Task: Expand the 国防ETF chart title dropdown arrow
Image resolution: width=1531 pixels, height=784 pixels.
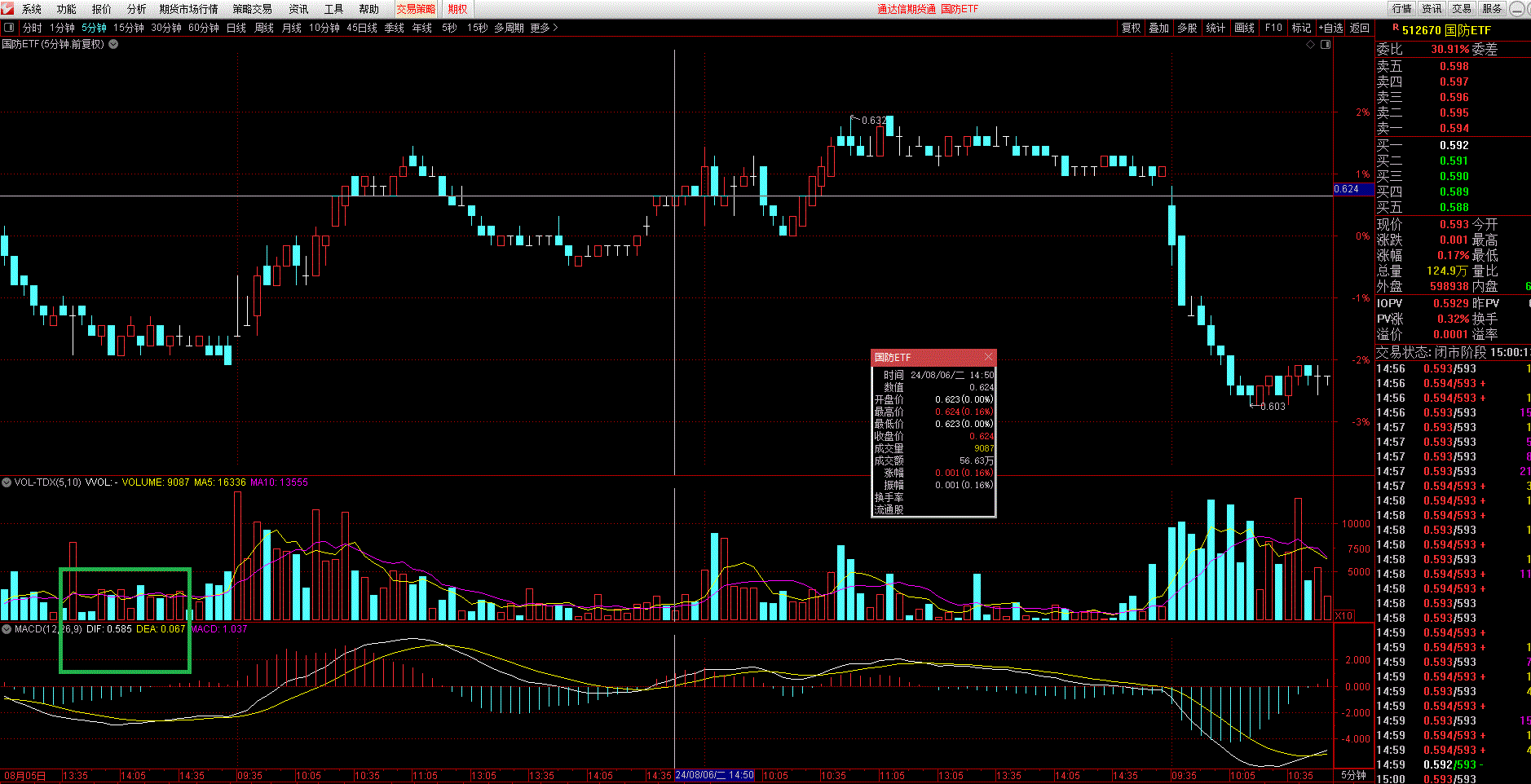Action: tap(113, 44)
